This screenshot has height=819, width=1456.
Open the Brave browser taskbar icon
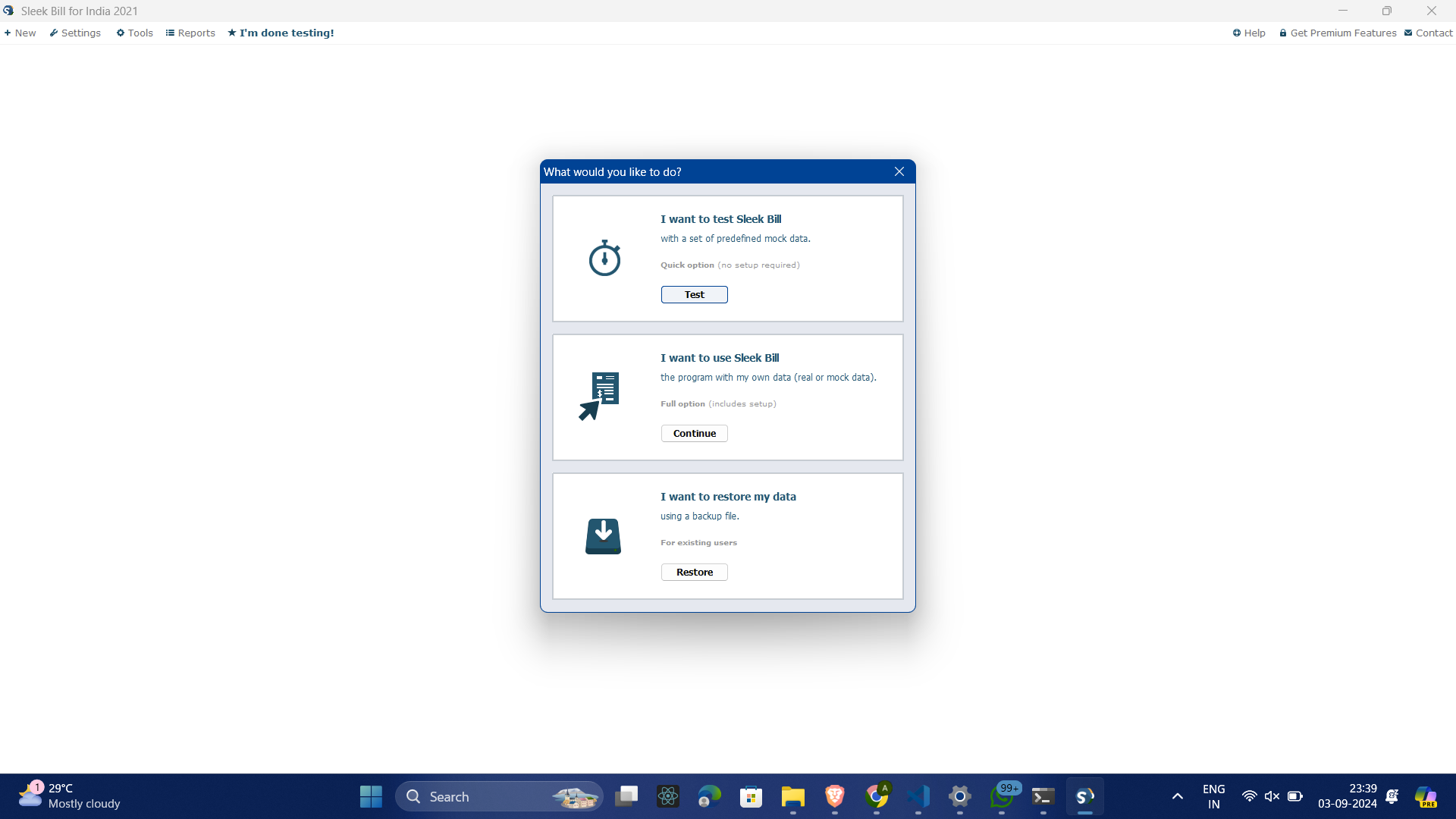coord(834,796)
